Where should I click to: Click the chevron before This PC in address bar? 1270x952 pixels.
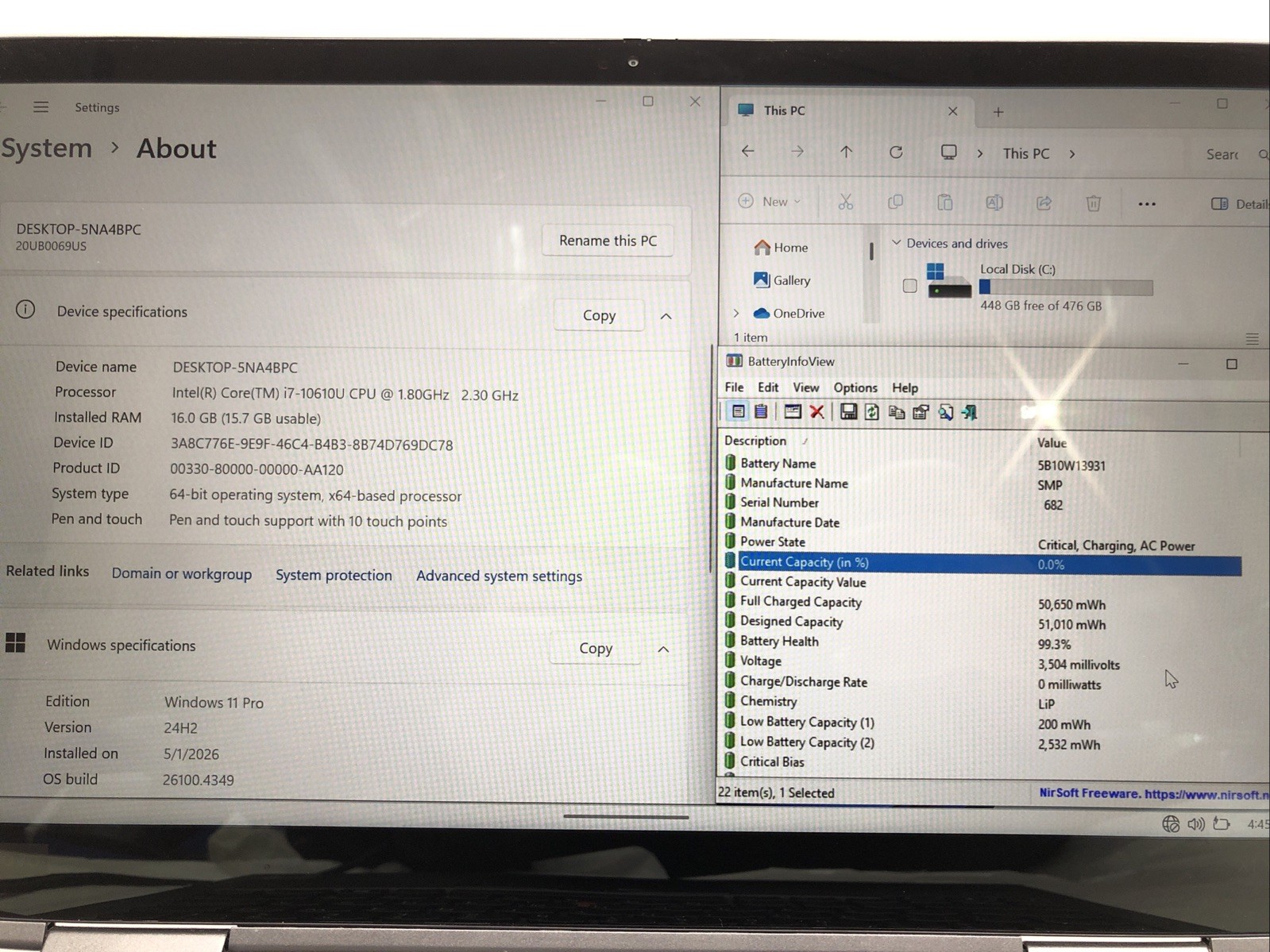(x=980, y=154)
